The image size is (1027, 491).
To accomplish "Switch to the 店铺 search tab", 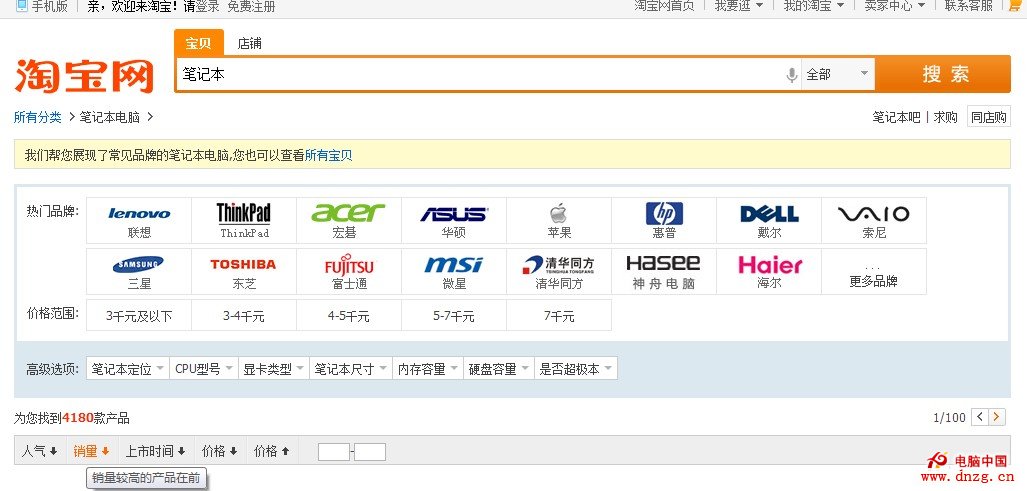I will (249, 43).
